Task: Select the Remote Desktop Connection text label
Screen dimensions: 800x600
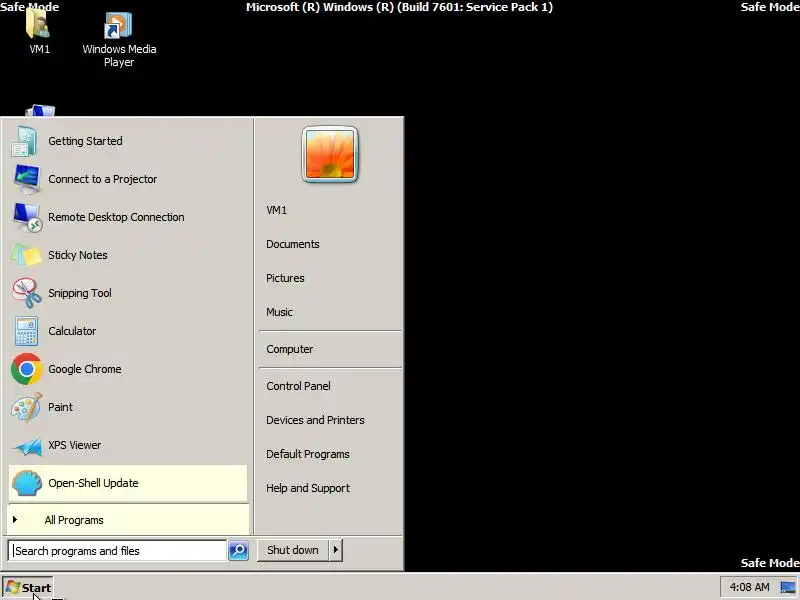Action: (x=116, y=217)
